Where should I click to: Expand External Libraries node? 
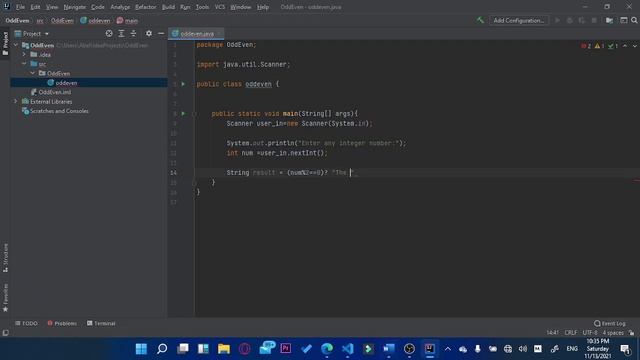pos(16,101)
